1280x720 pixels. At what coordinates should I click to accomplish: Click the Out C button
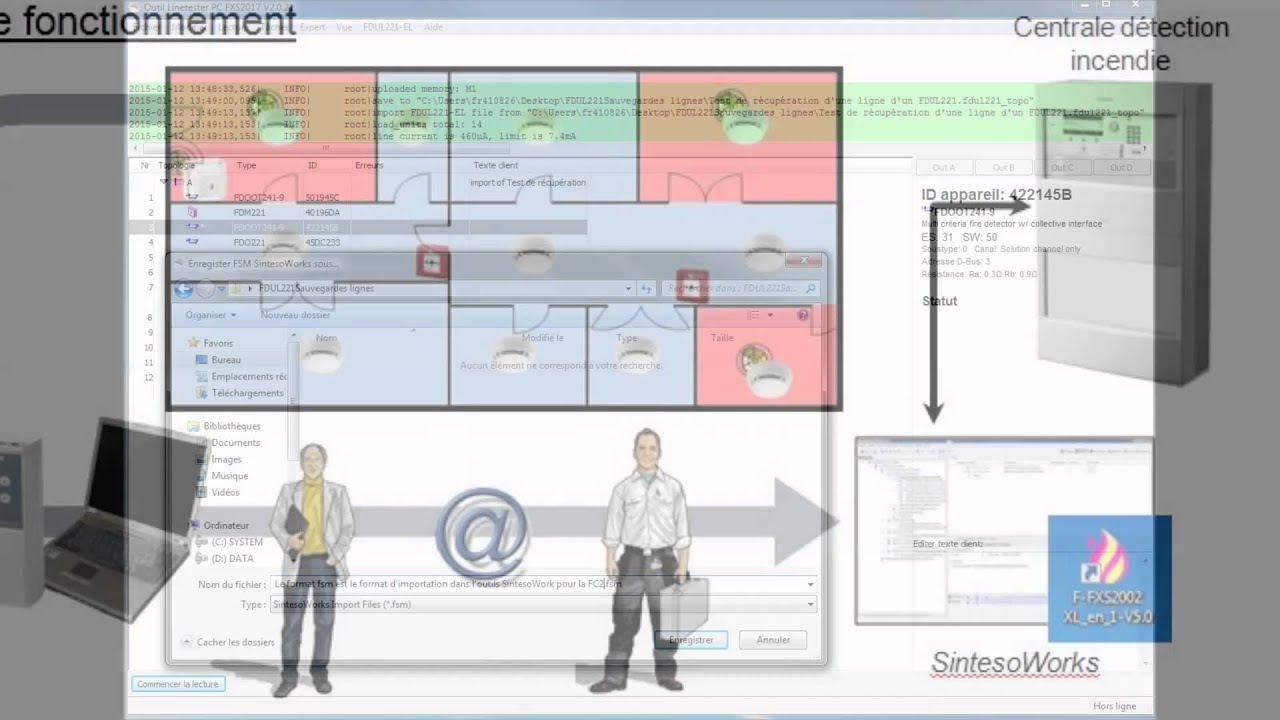click(x=1062, y=167)
